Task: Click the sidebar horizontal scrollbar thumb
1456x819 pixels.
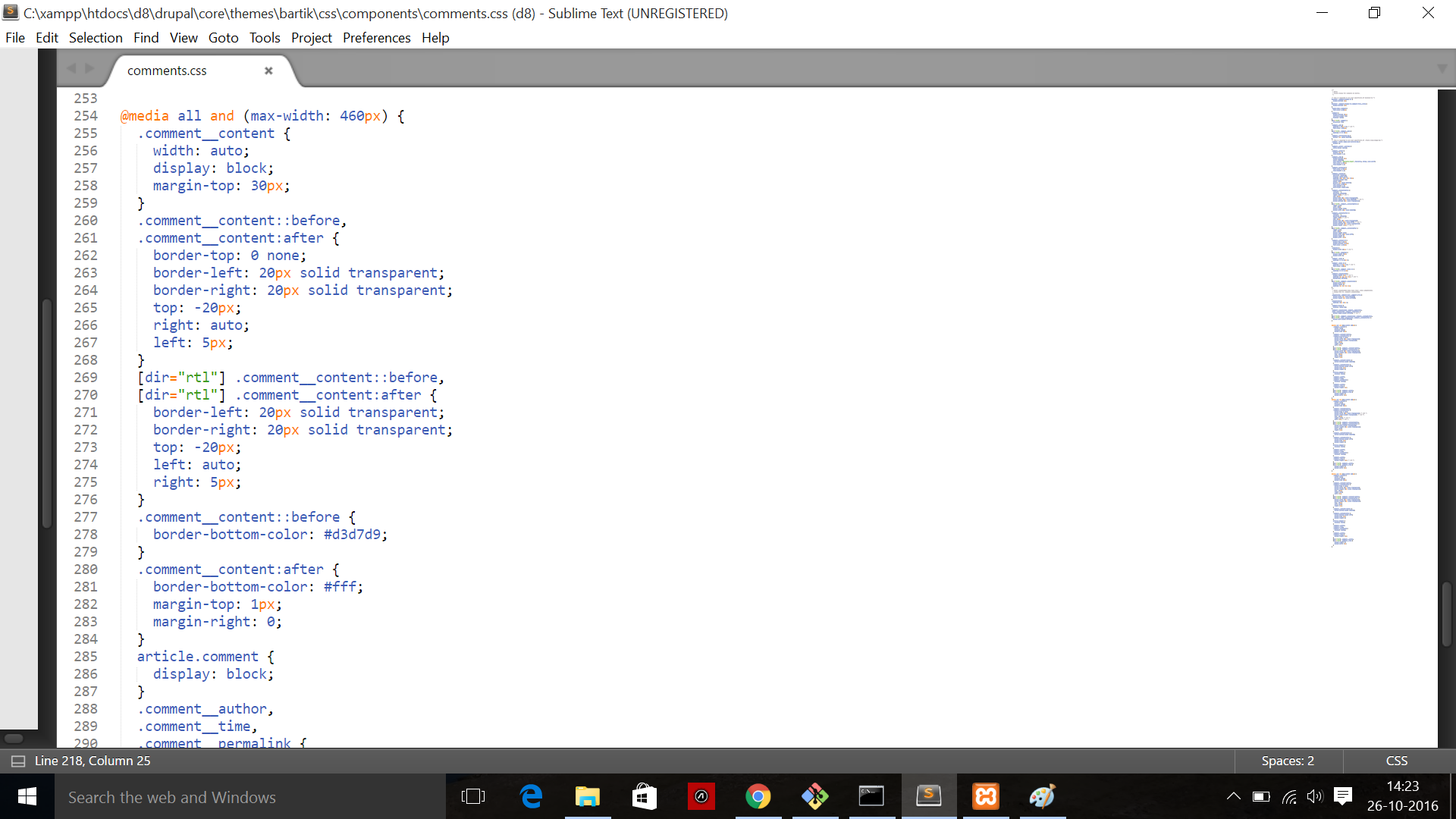Action: point(14,738)
